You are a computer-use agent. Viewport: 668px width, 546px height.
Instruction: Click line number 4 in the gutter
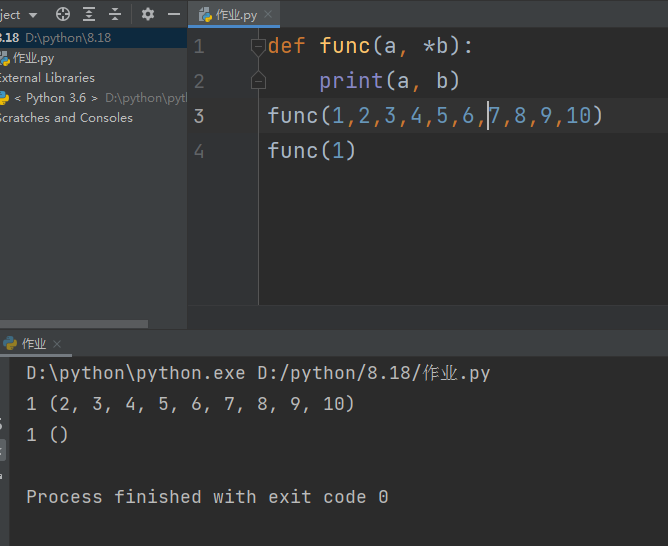click(198, 151)
